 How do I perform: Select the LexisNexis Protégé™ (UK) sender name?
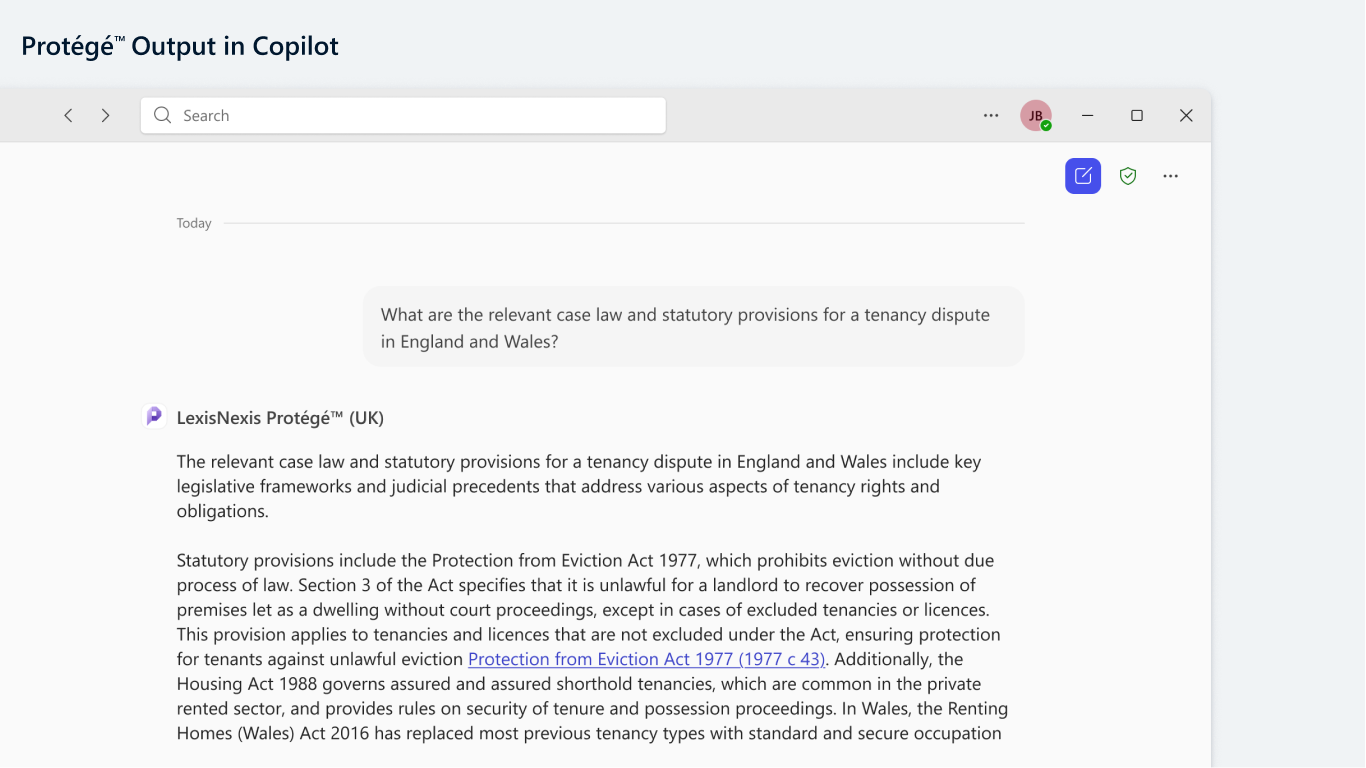pos(280,418)
